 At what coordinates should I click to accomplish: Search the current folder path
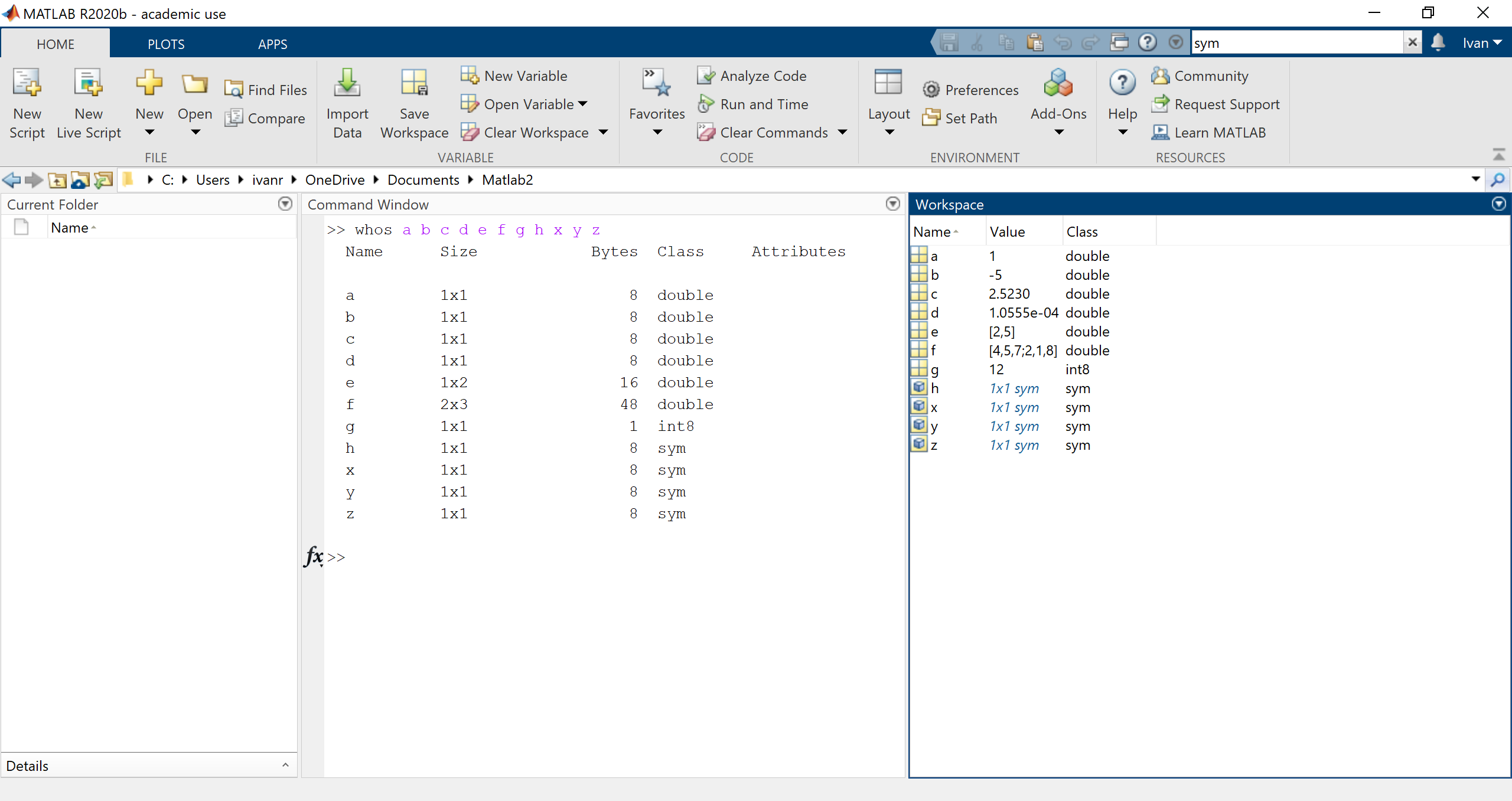(x=1498, y=179)
